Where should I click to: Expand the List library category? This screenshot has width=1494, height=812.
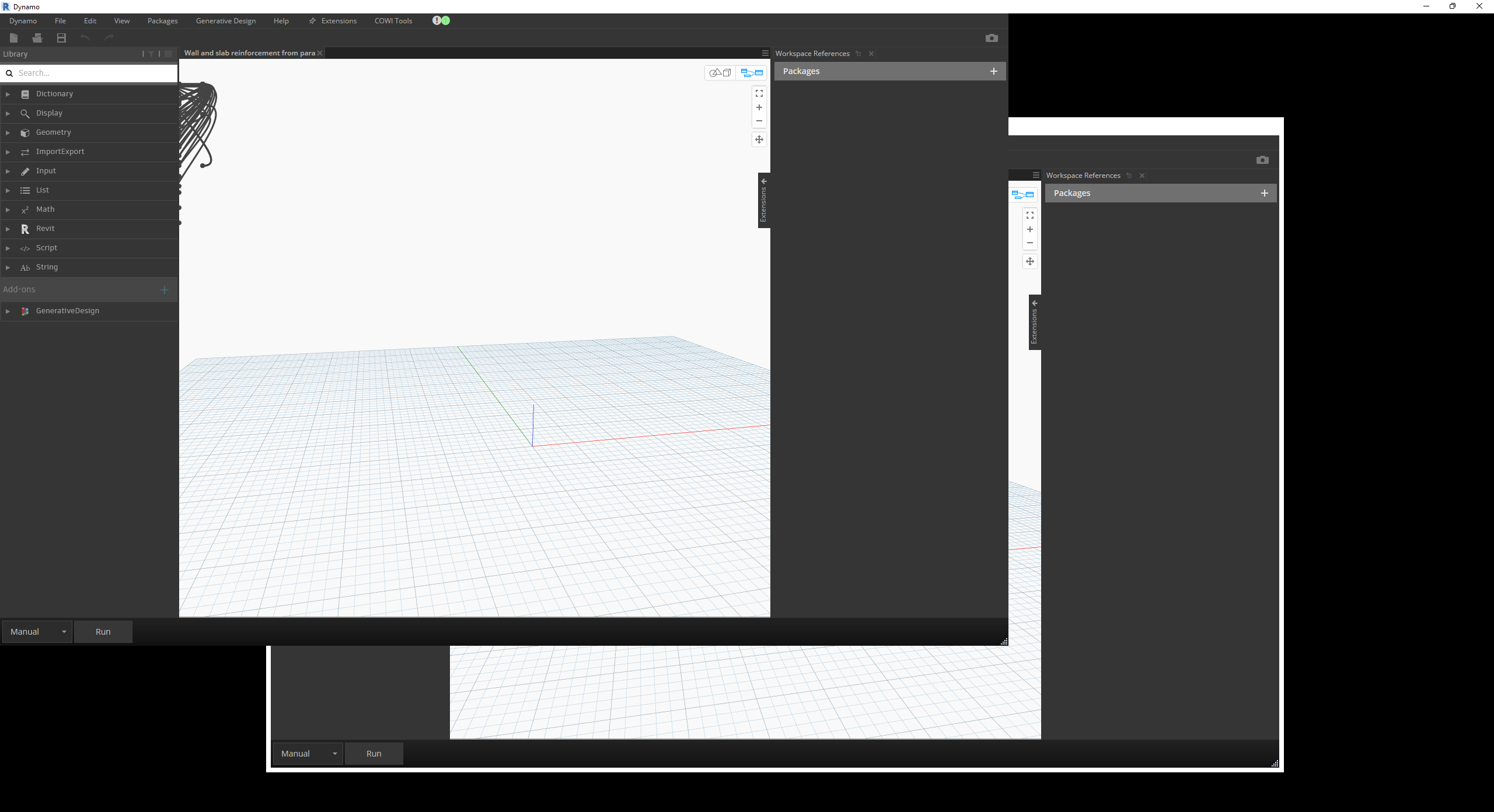tap(8, 190)
